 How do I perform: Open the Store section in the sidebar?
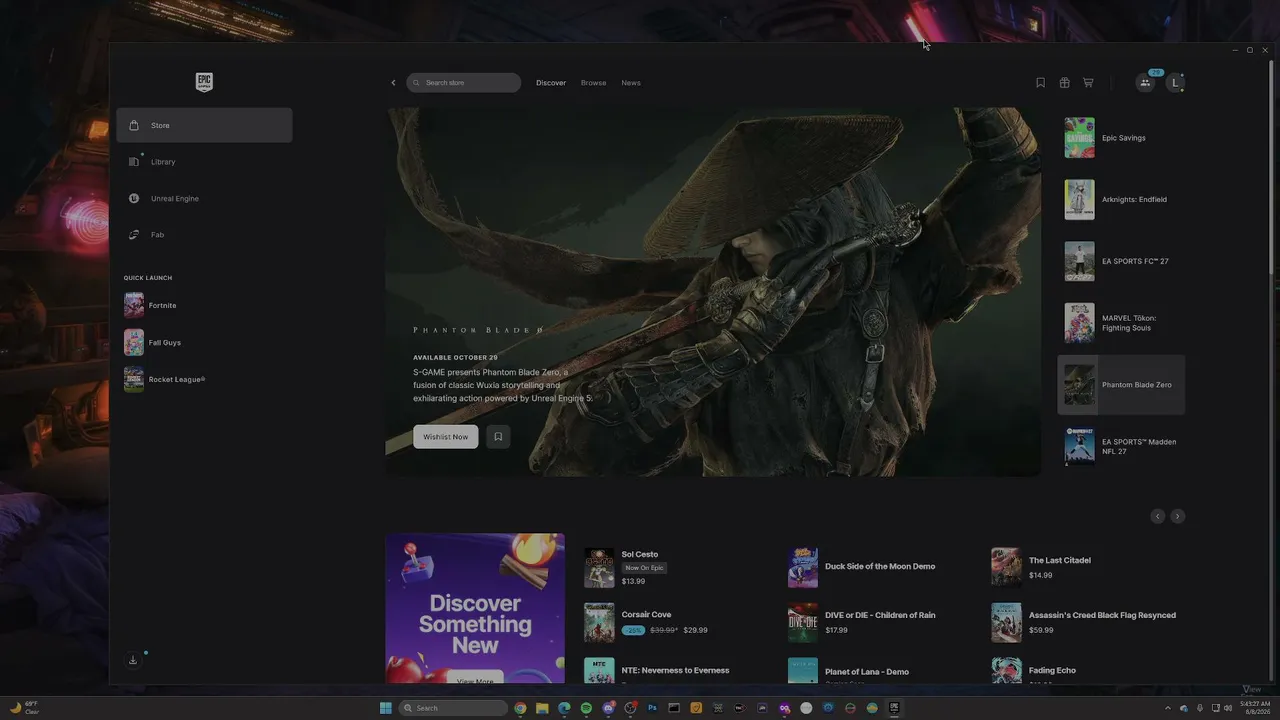tap(204, 125)
